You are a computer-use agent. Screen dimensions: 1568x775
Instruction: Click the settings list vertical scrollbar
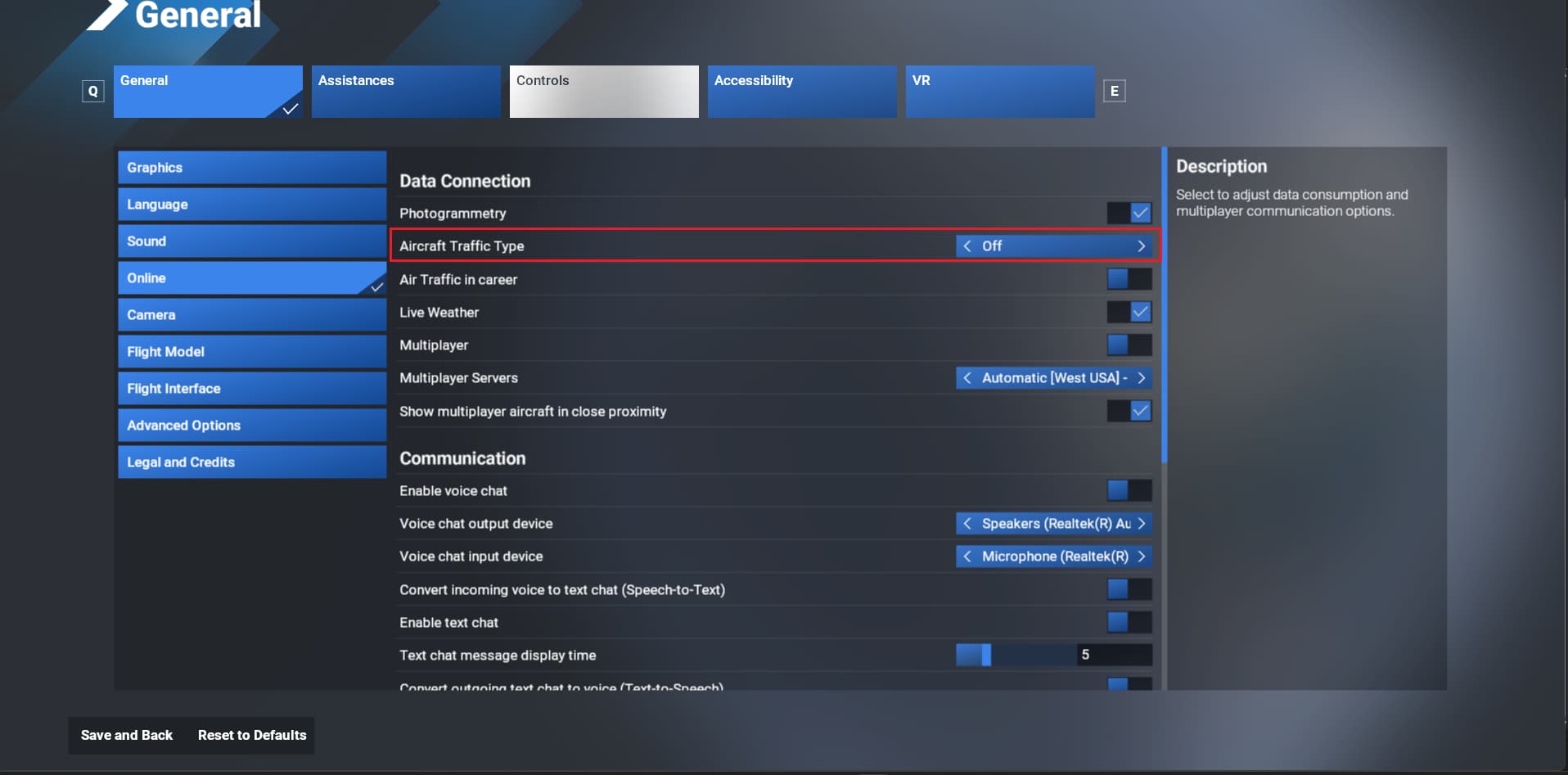(1164, 305)
